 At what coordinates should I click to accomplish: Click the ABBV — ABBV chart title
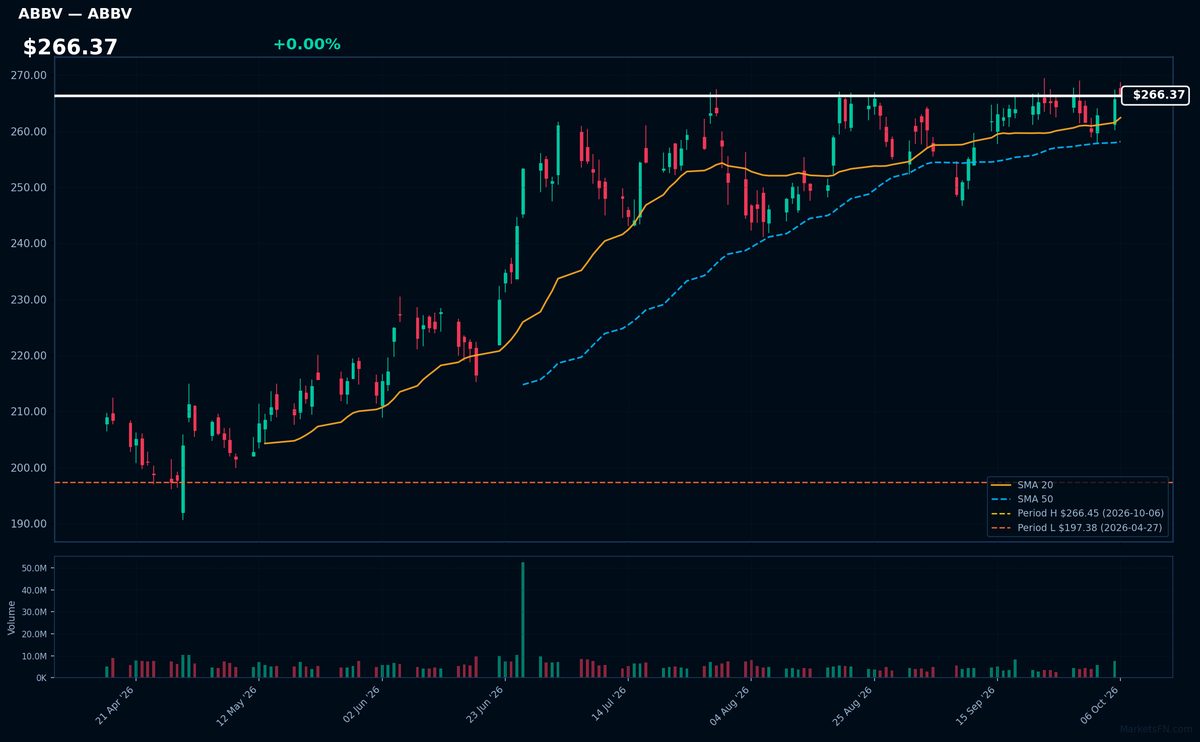click(x=75, y=14)
